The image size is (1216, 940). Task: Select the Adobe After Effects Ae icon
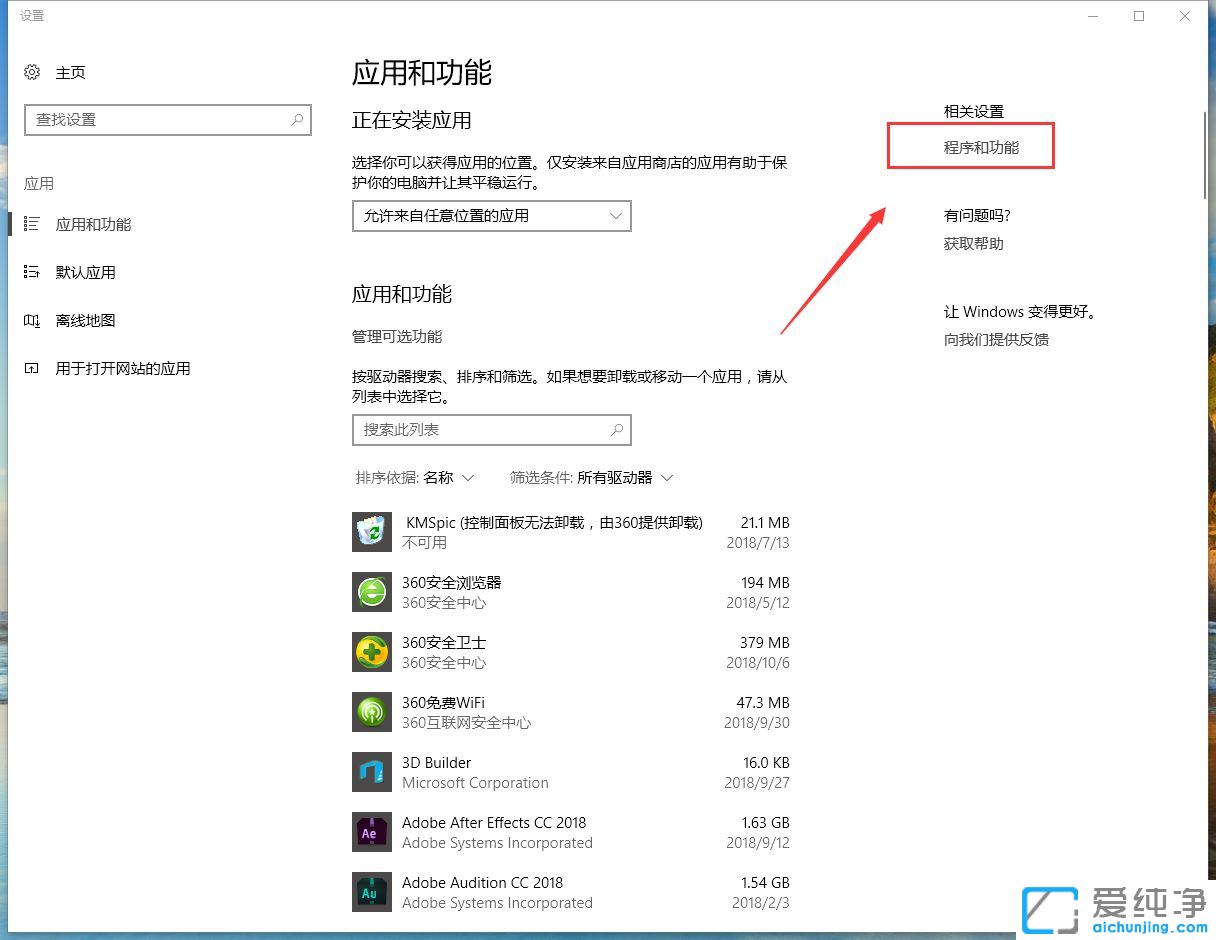[371, 832]
